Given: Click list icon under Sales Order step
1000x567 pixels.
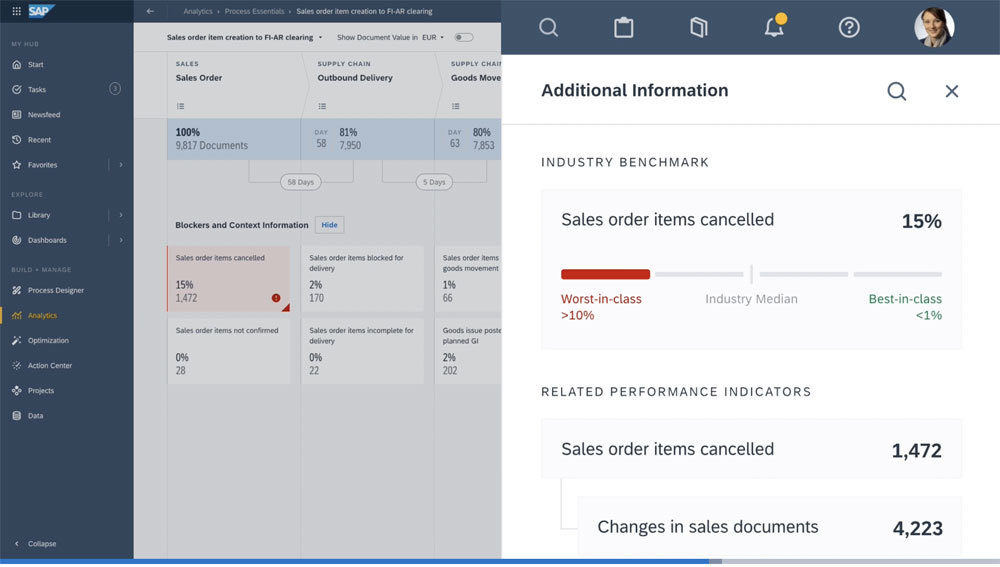Looking at the screenshot, I should coord(181,106).
